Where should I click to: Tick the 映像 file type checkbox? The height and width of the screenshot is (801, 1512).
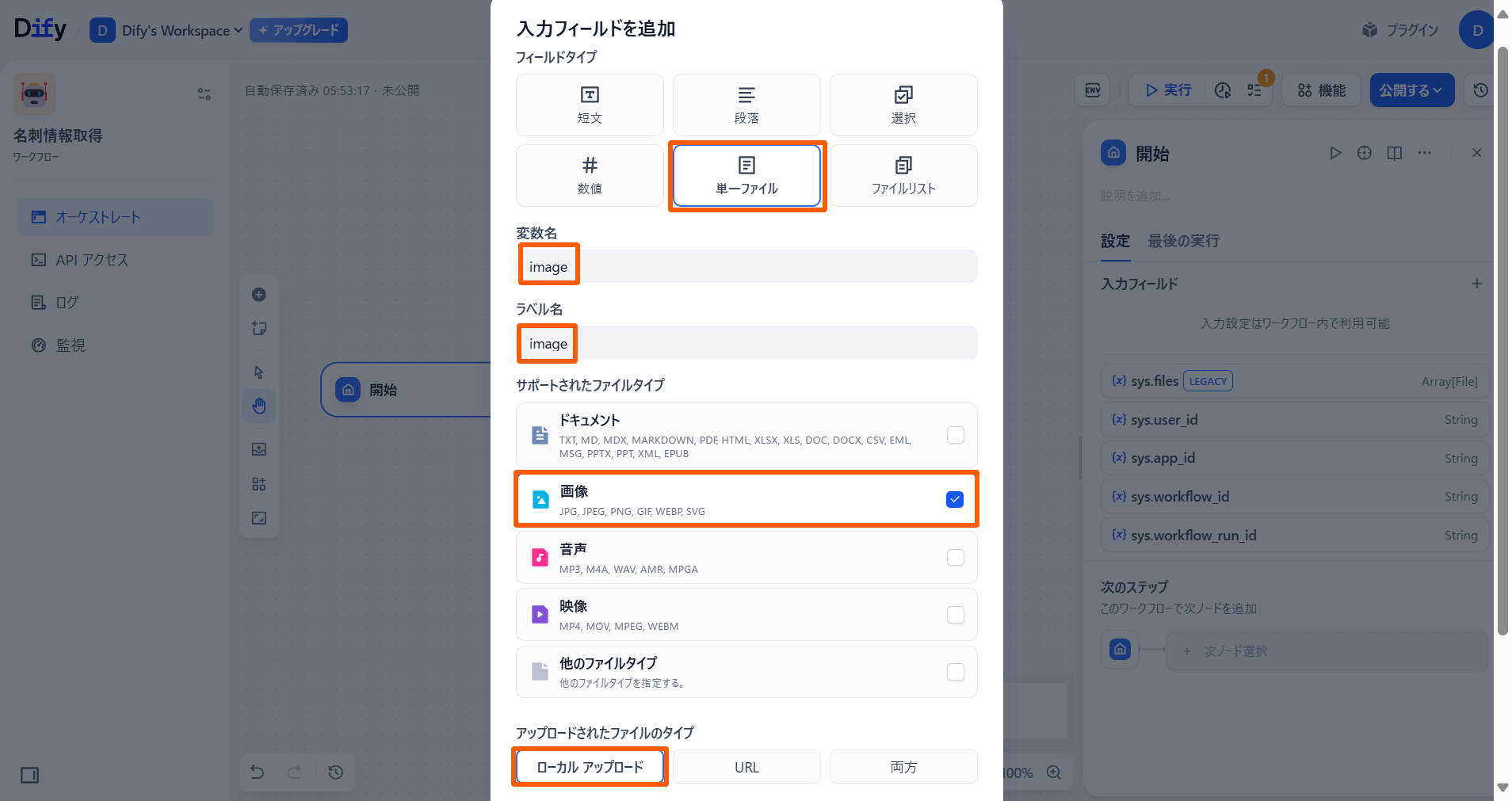point(956,615)
